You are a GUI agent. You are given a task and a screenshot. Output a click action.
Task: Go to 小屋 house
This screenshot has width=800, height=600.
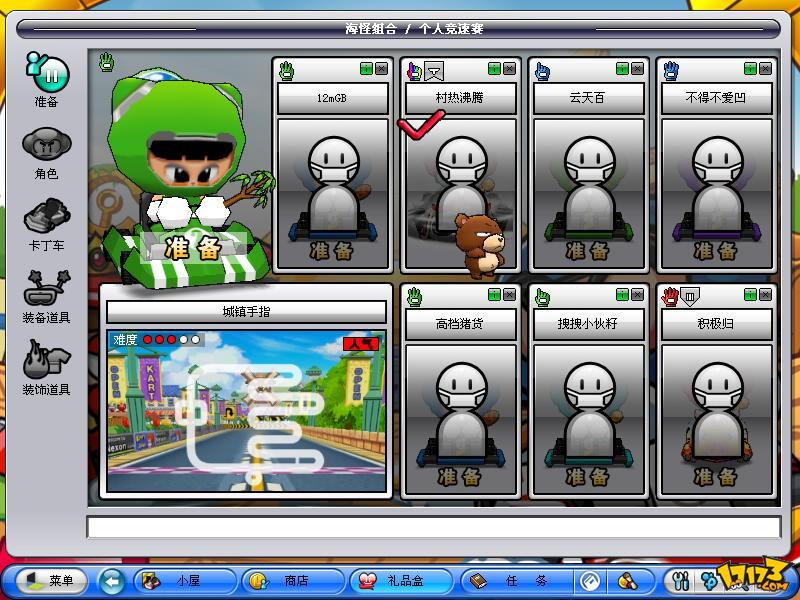185,581
